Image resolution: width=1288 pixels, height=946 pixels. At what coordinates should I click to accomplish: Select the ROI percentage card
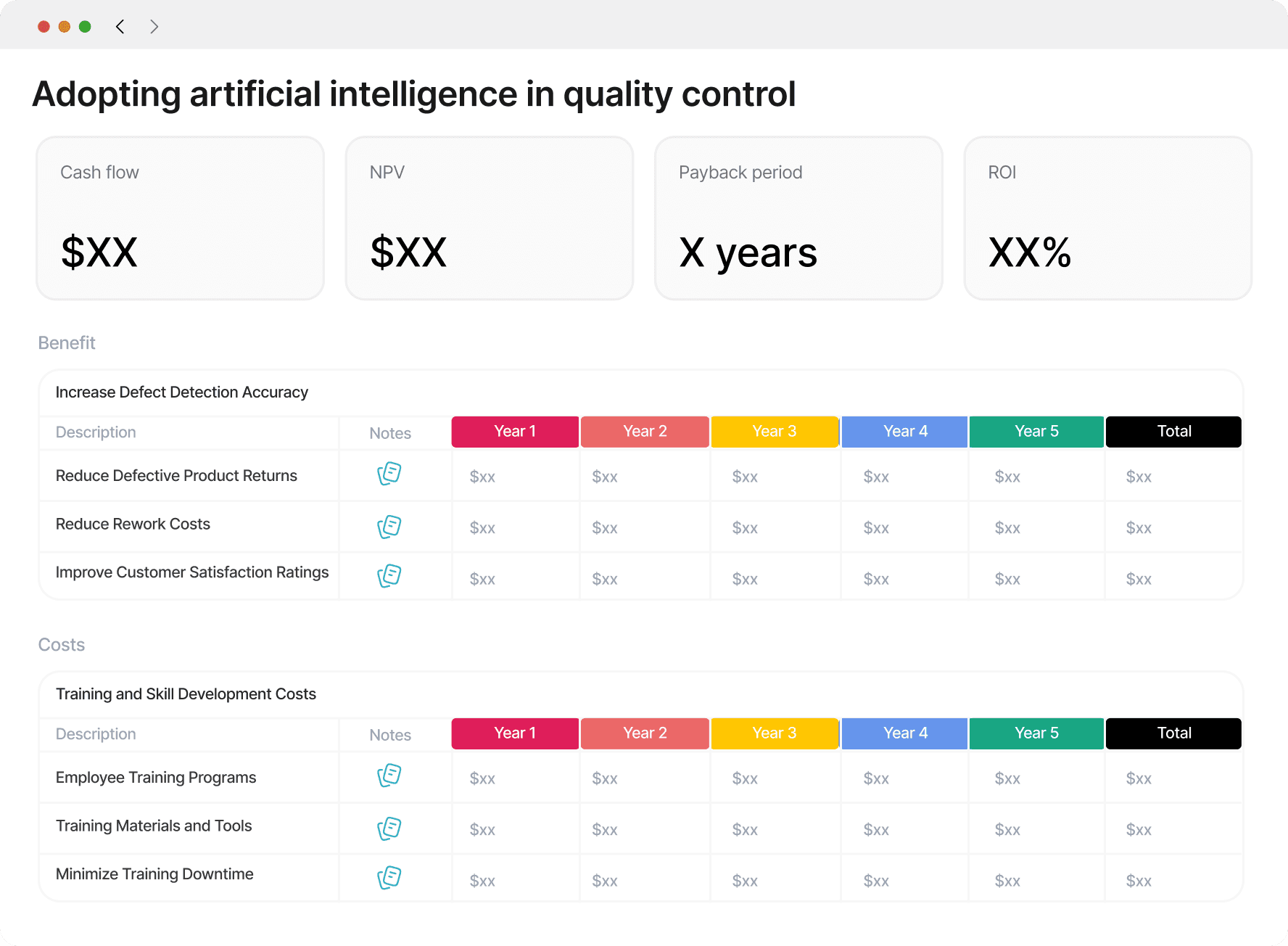coord(1107,218)
